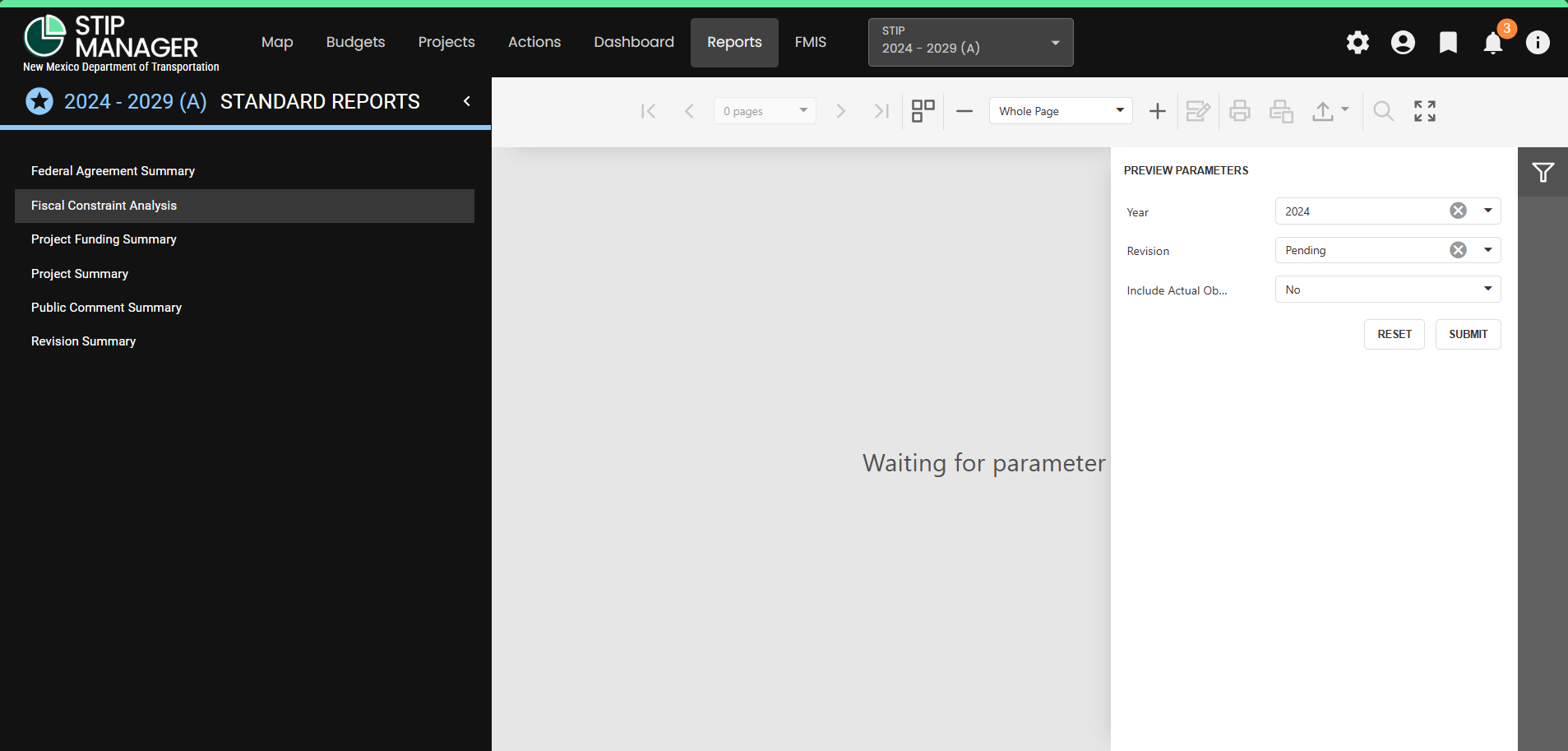Click the 2024 - 2029 (A) title text
Image resolution: width=1568 pixels, height=751 pixels.
tap(136, 101)
